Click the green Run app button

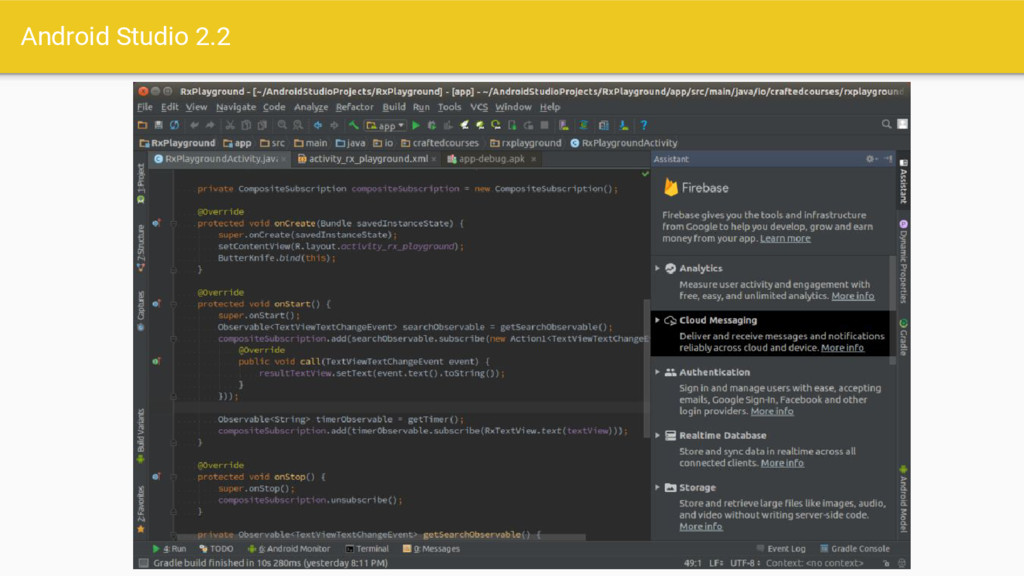416,125
